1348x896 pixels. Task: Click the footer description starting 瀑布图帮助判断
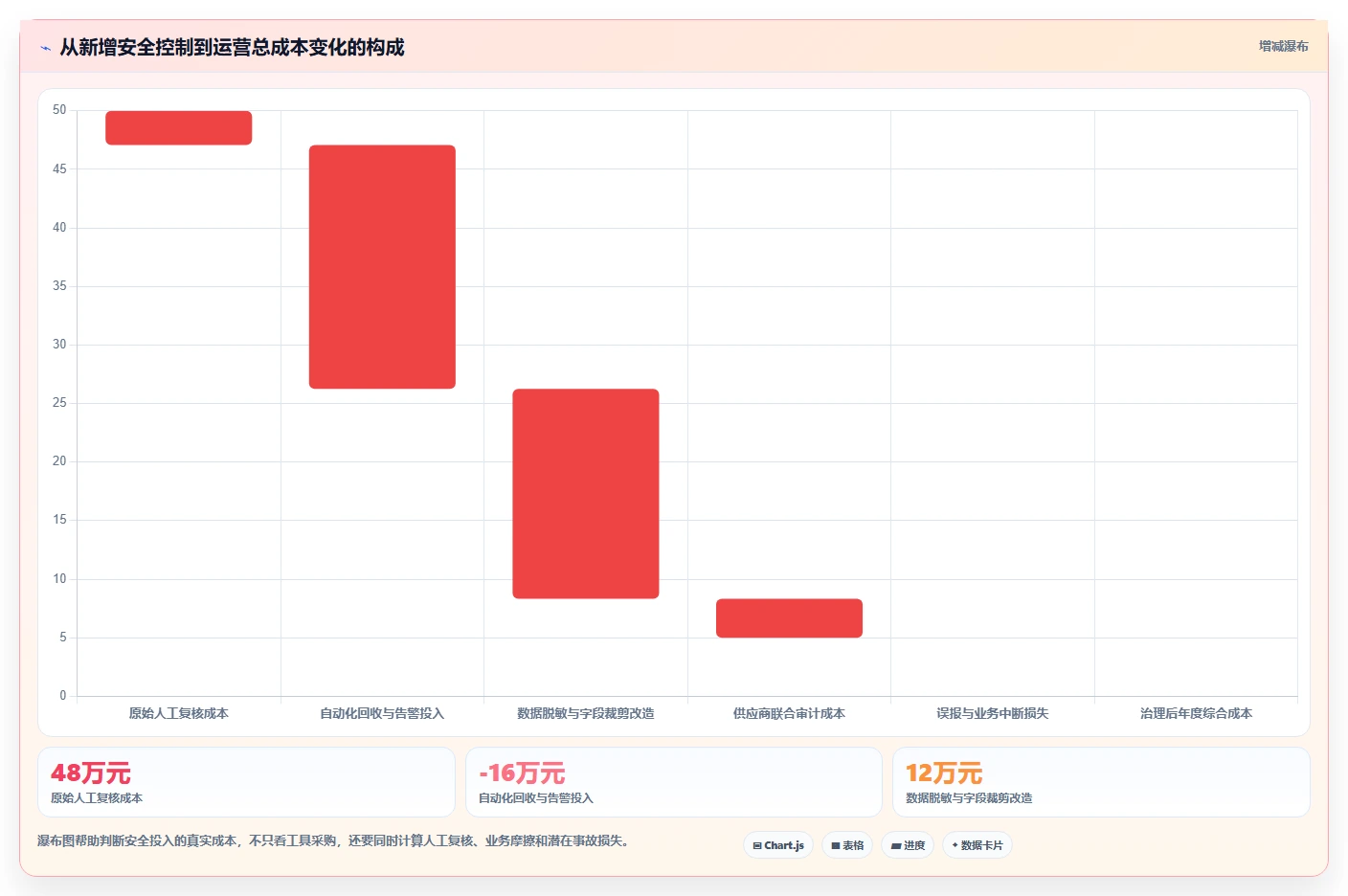tap(335, 840)
